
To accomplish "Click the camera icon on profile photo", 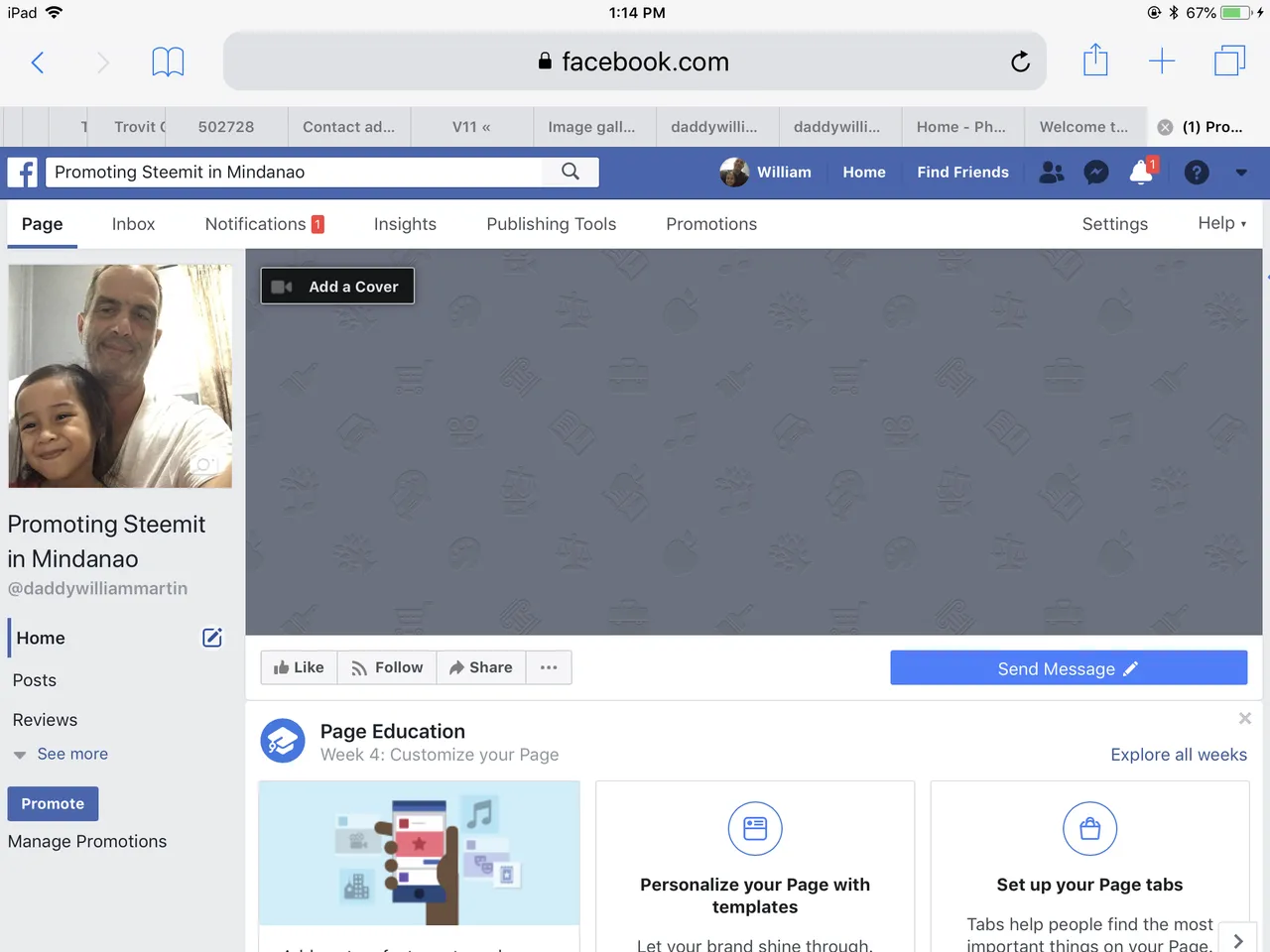I will coord(204,464).
